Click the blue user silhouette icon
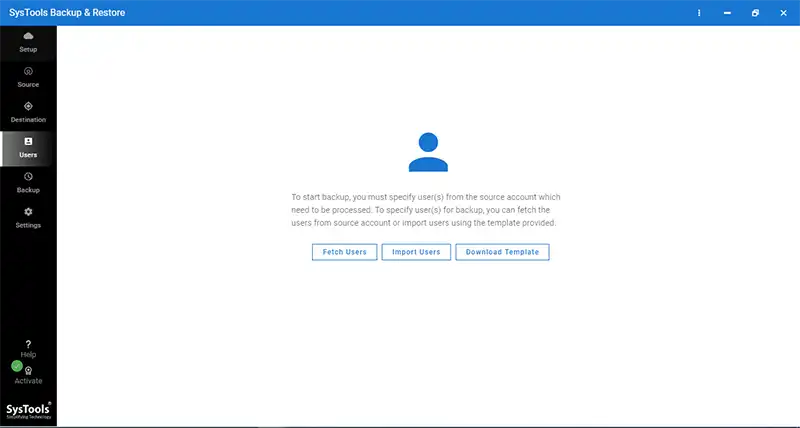800x428 pixels. 428,152
